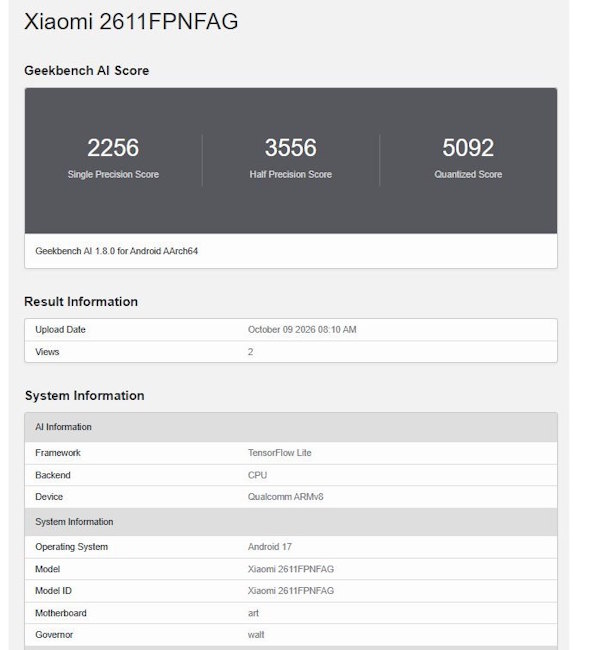Select Geekbench AI 1.8.0 for Android AArch64 text
This screenshot has width=589, height=650.
[x=116, y=251]
